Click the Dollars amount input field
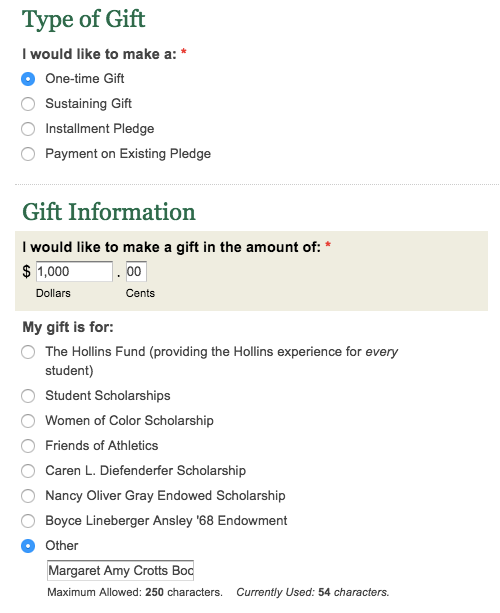This screenshot has width=500, height=613. click(74, 271)
